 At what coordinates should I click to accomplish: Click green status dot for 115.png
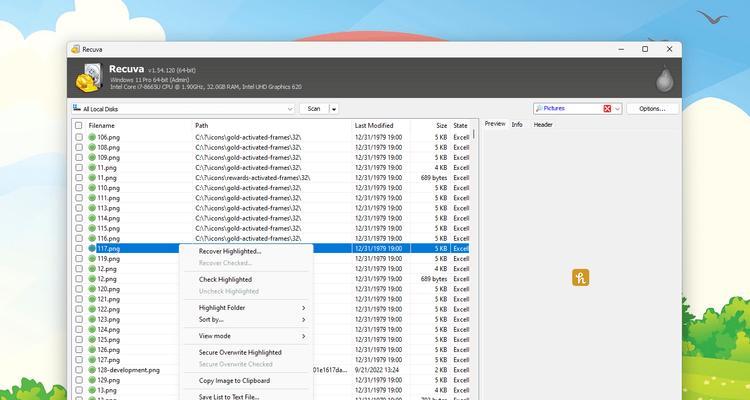[x=92, y=228]
